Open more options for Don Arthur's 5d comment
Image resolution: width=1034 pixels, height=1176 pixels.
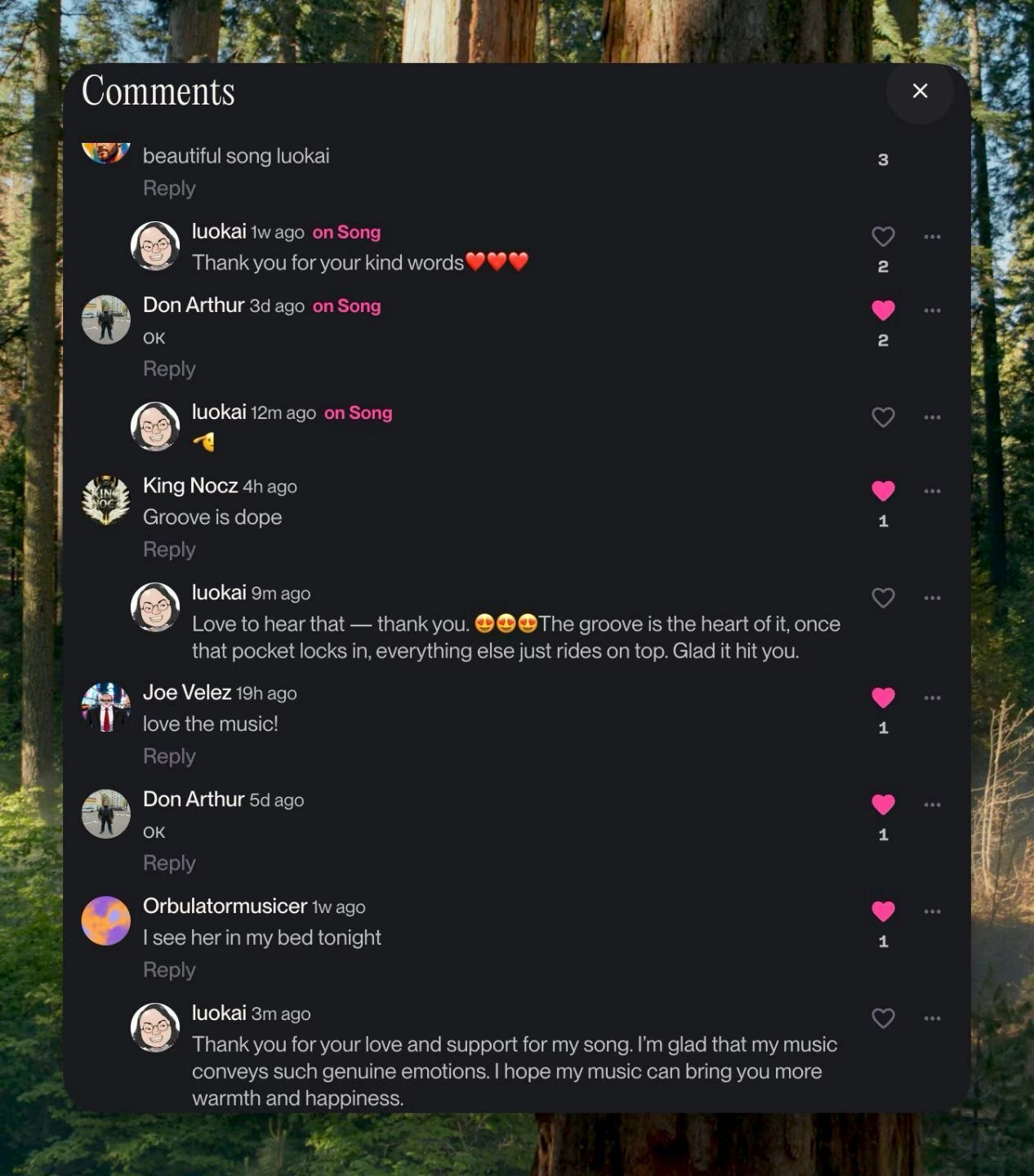tap(932, 804)
